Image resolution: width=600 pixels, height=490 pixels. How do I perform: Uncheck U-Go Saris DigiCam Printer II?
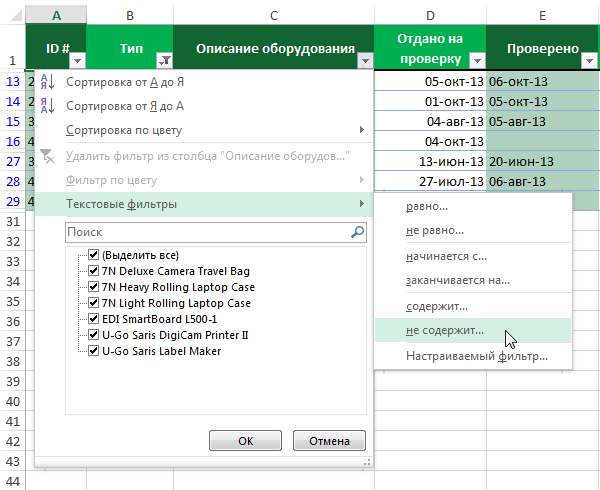click(93, 335)
